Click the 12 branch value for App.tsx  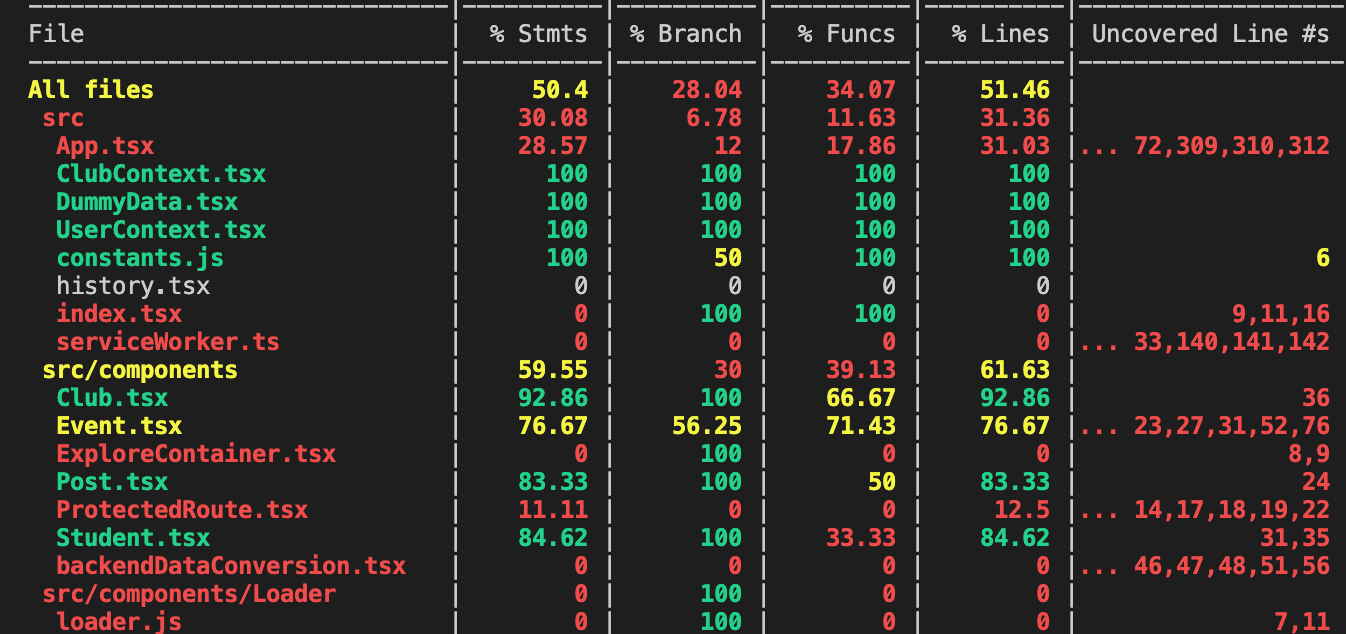click(728, 146)
